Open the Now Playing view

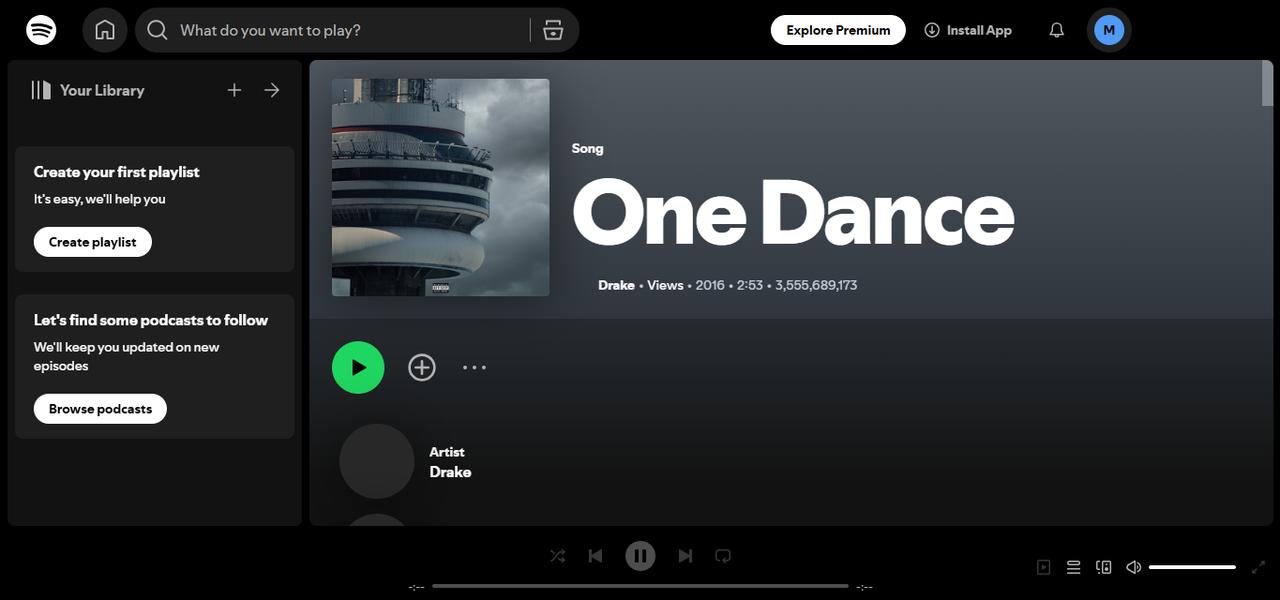[x=1043, y=566]
